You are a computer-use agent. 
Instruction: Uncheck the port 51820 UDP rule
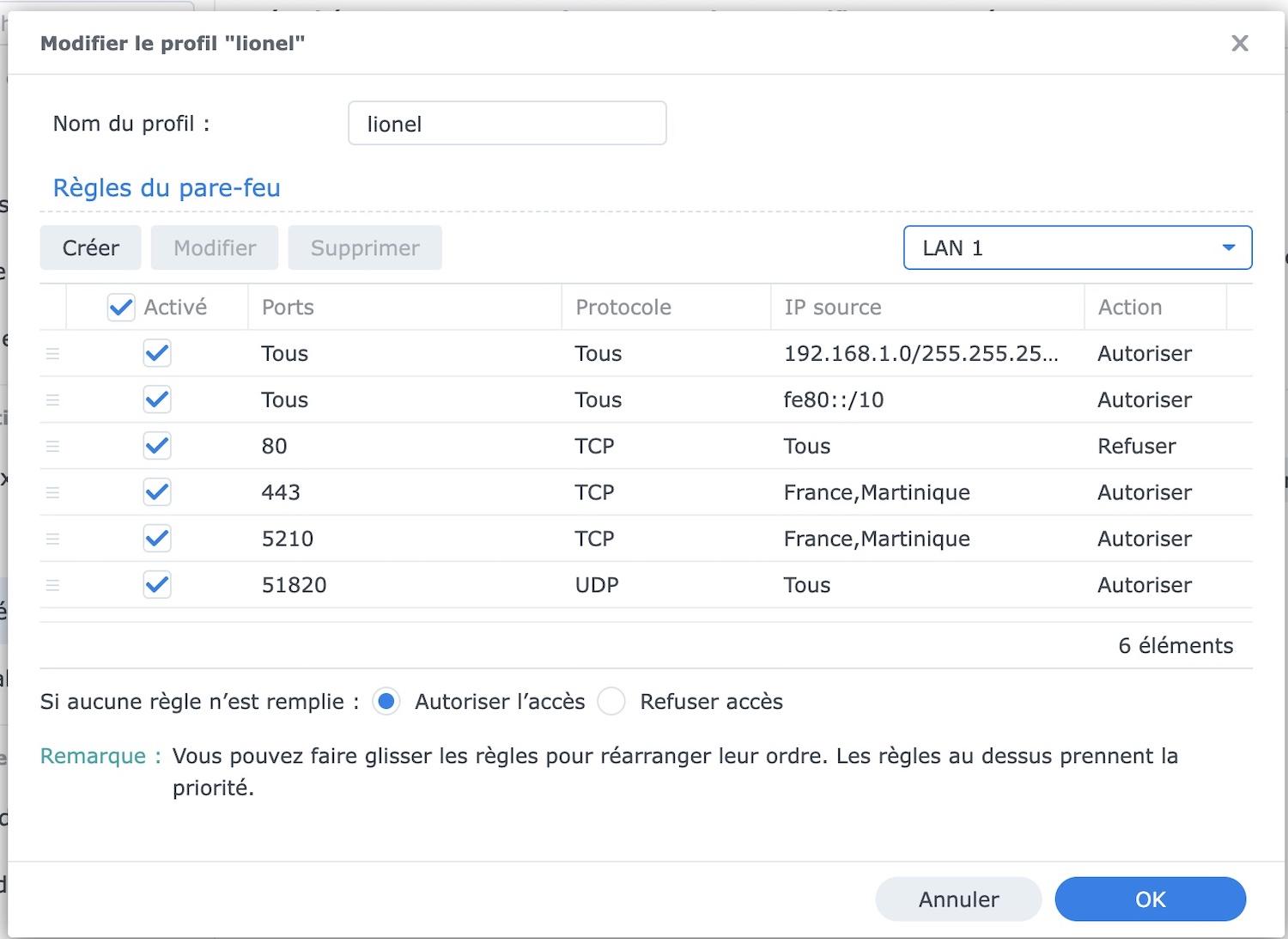(157, 585)
